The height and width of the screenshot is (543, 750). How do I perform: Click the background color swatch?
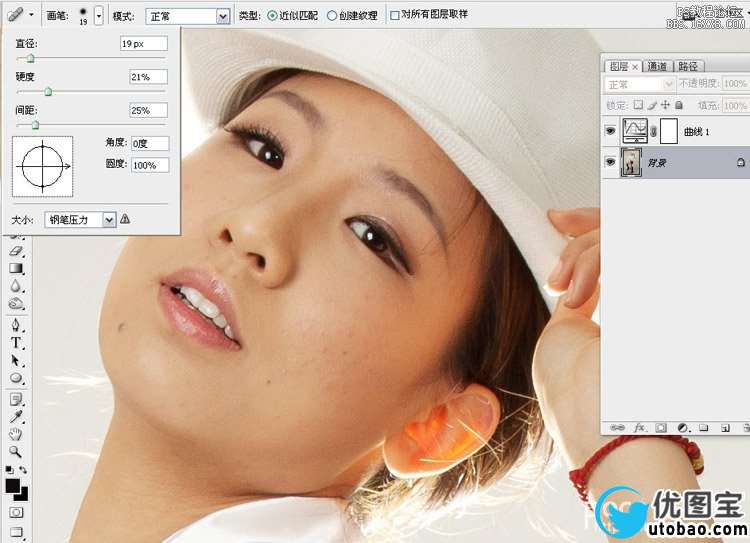coord(24,495)
